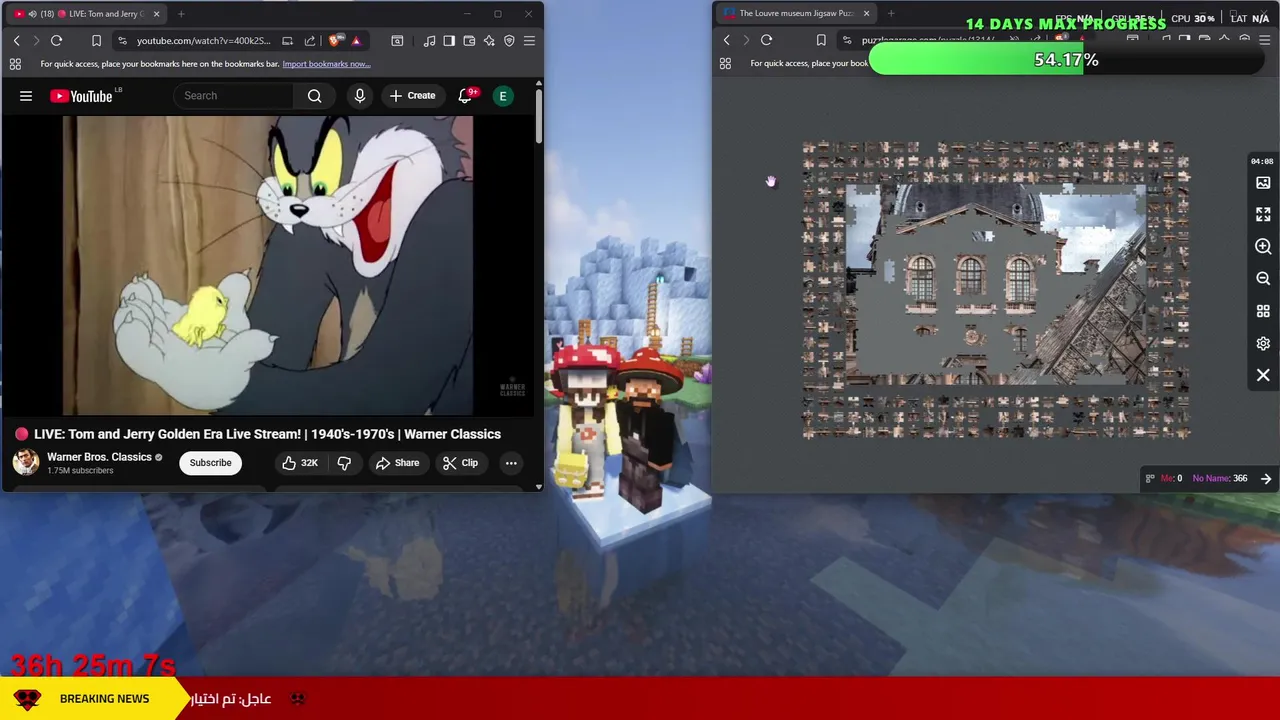The width and height of the screenshot is (1280, 720).
Task: Open the browser main menu in YouTube window
Action: (529, 41)
